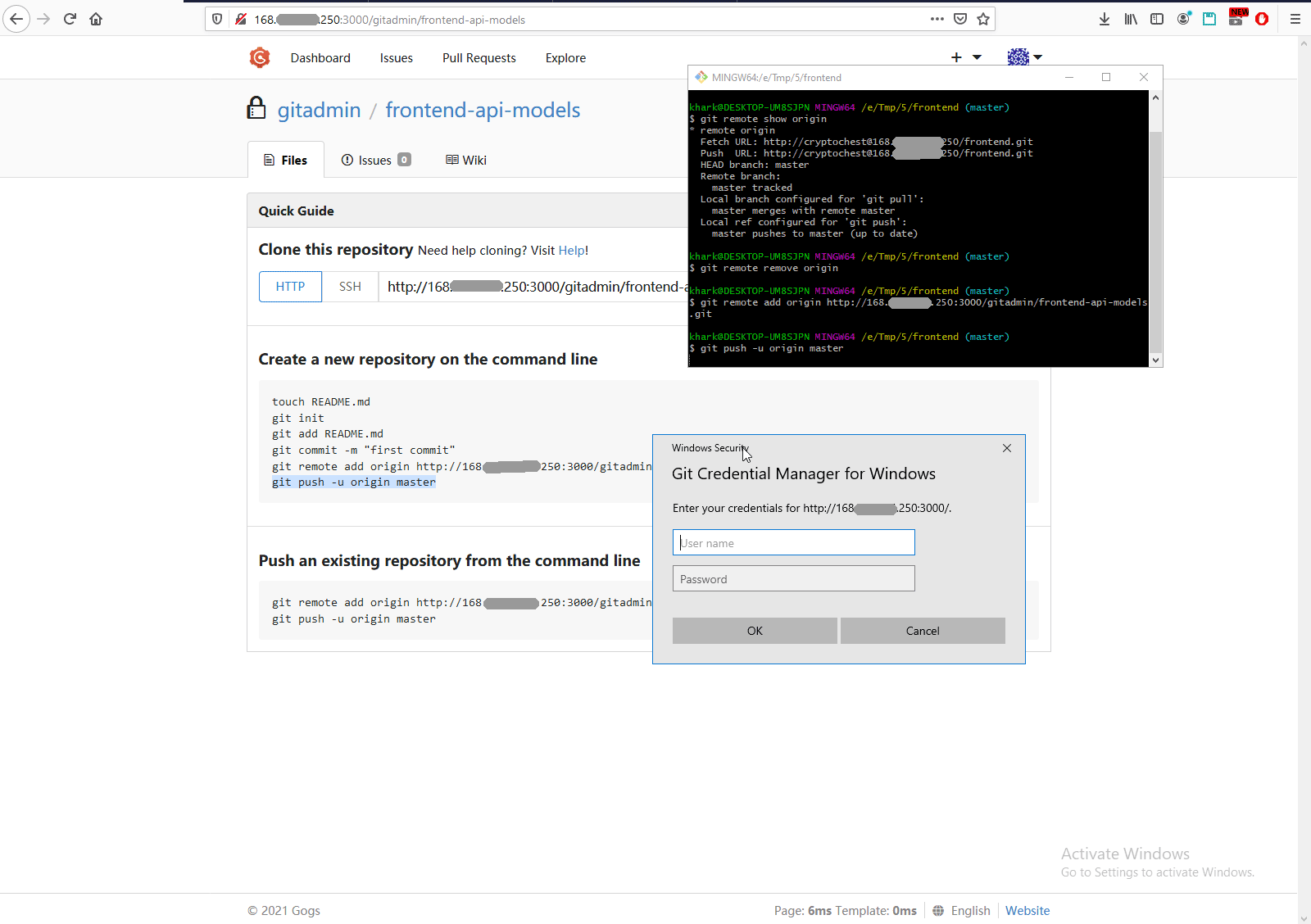Expand the create-new dropdown caret
Viewport: 1311px width, 924px height.
coord(977,57)
